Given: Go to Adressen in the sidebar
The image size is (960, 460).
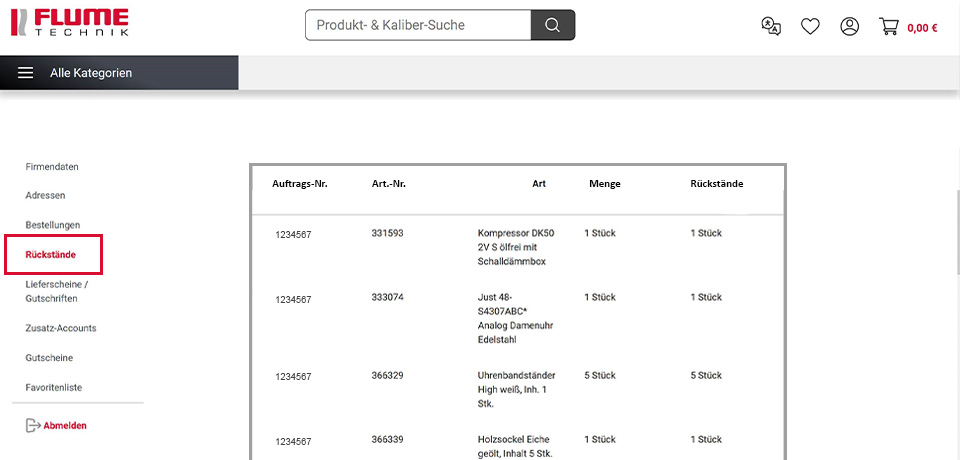Looking at the screenshot, I should (45, 196).
